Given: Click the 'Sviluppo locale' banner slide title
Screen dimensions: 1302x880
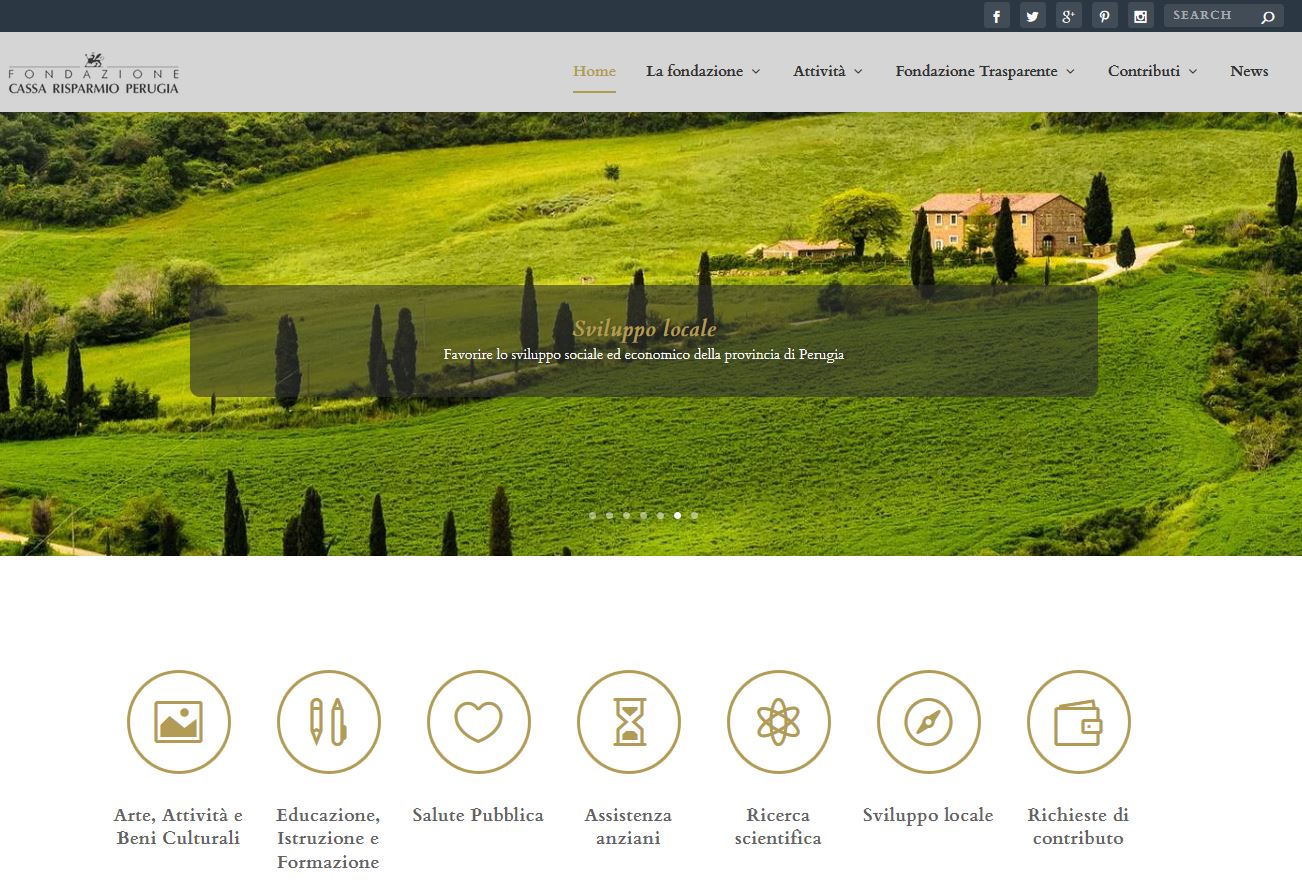Looking at the screenshot, I should pos(645,329).
